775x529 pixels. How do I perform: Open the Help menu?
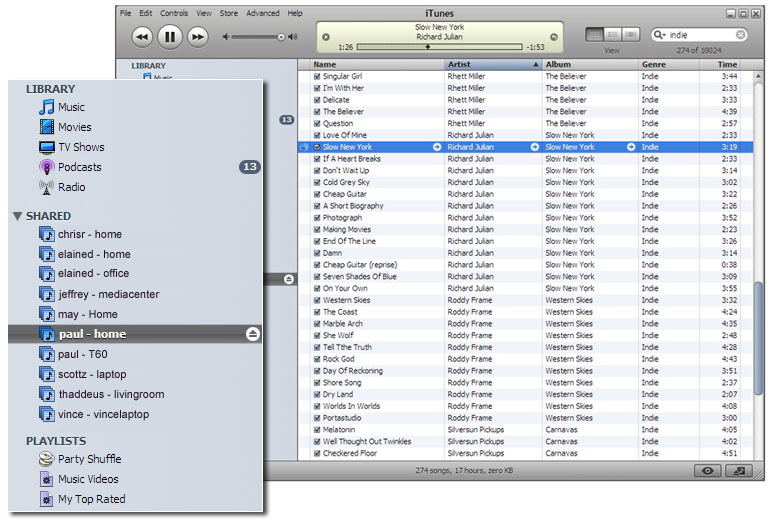[x=295, y=13]
